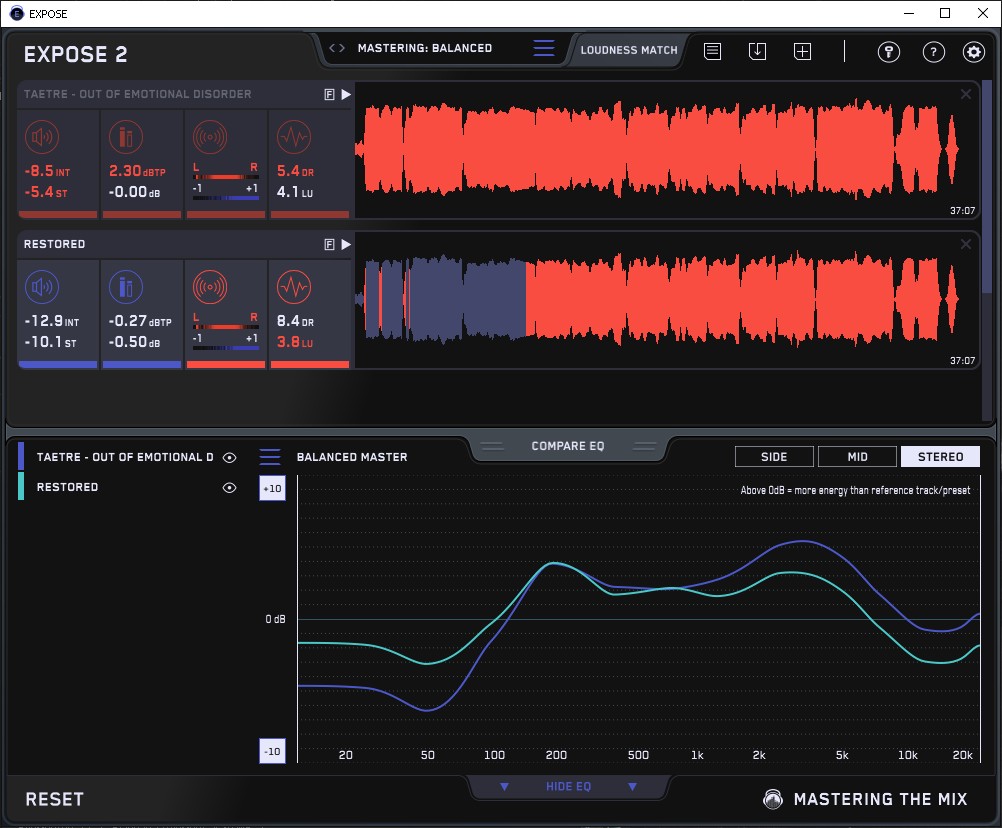Screen dimensions: 1002x828
Task: Click the RESTORED track title
Action: [x=54, y=244]
